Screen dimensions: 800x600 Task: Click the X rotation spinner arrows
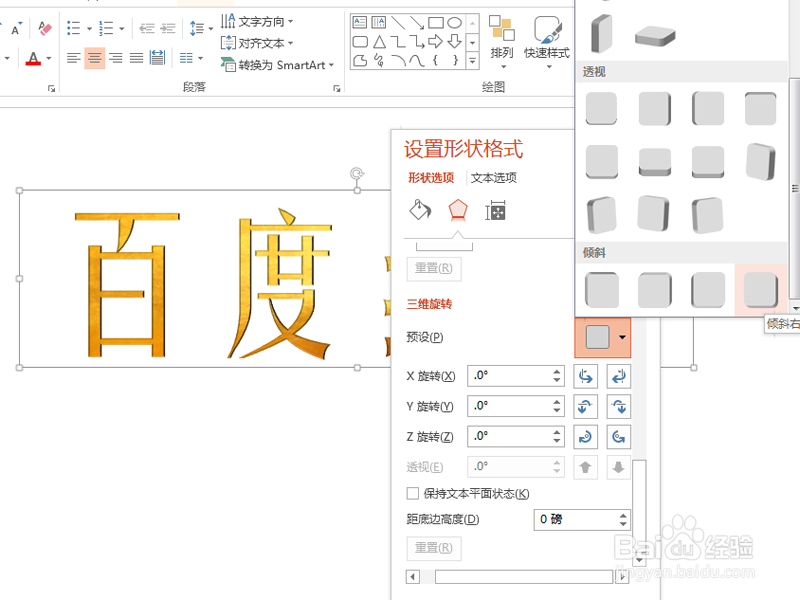point(557,376)
